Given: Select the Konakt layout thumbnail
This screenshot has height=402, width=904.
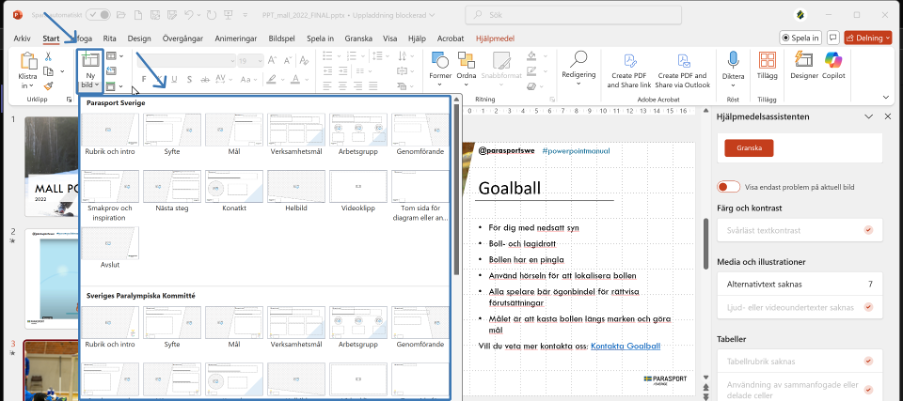Looking at the screenshot, I should point(234,186).
